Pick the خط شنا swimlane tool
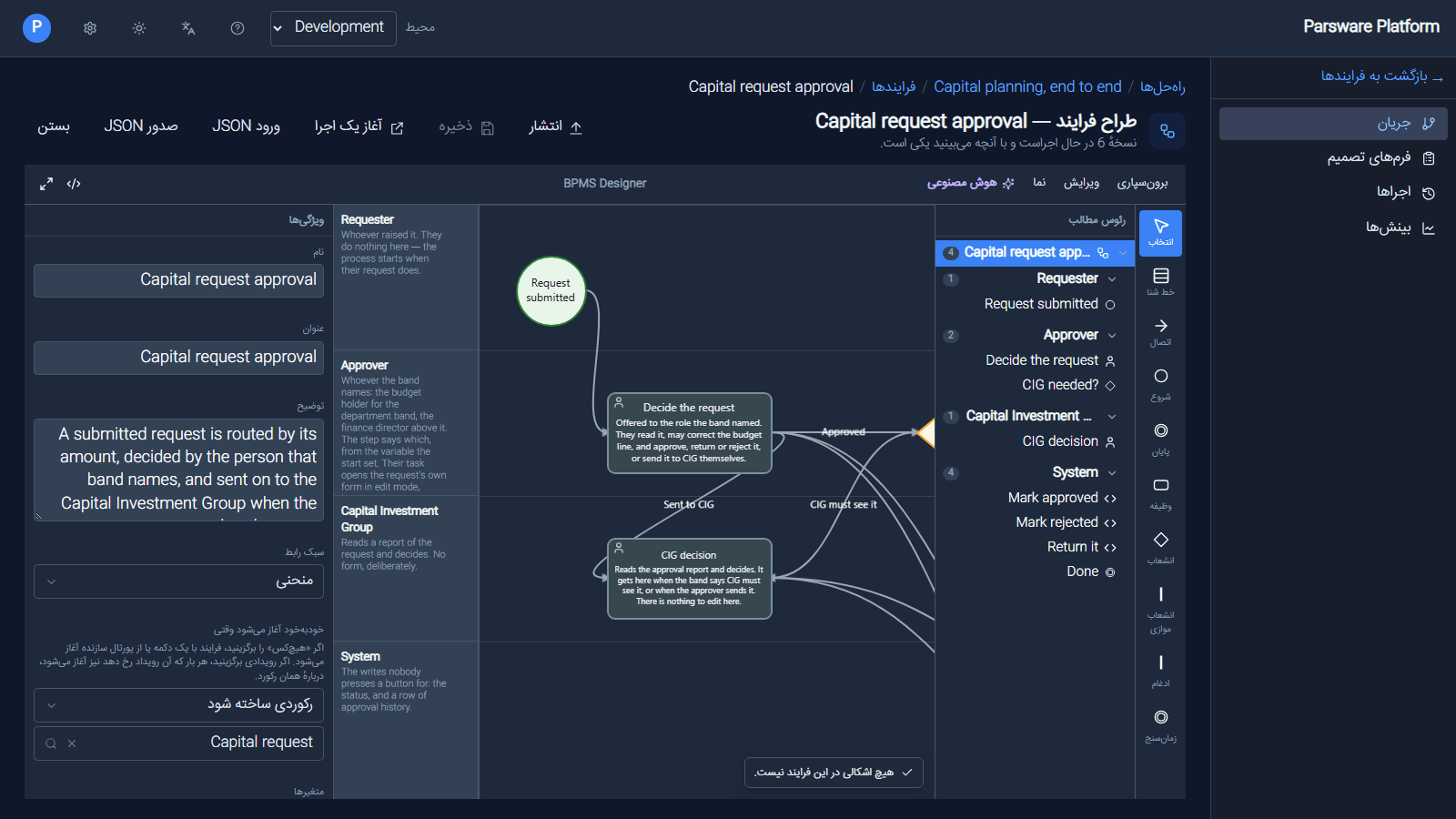 click(1160, 281)
